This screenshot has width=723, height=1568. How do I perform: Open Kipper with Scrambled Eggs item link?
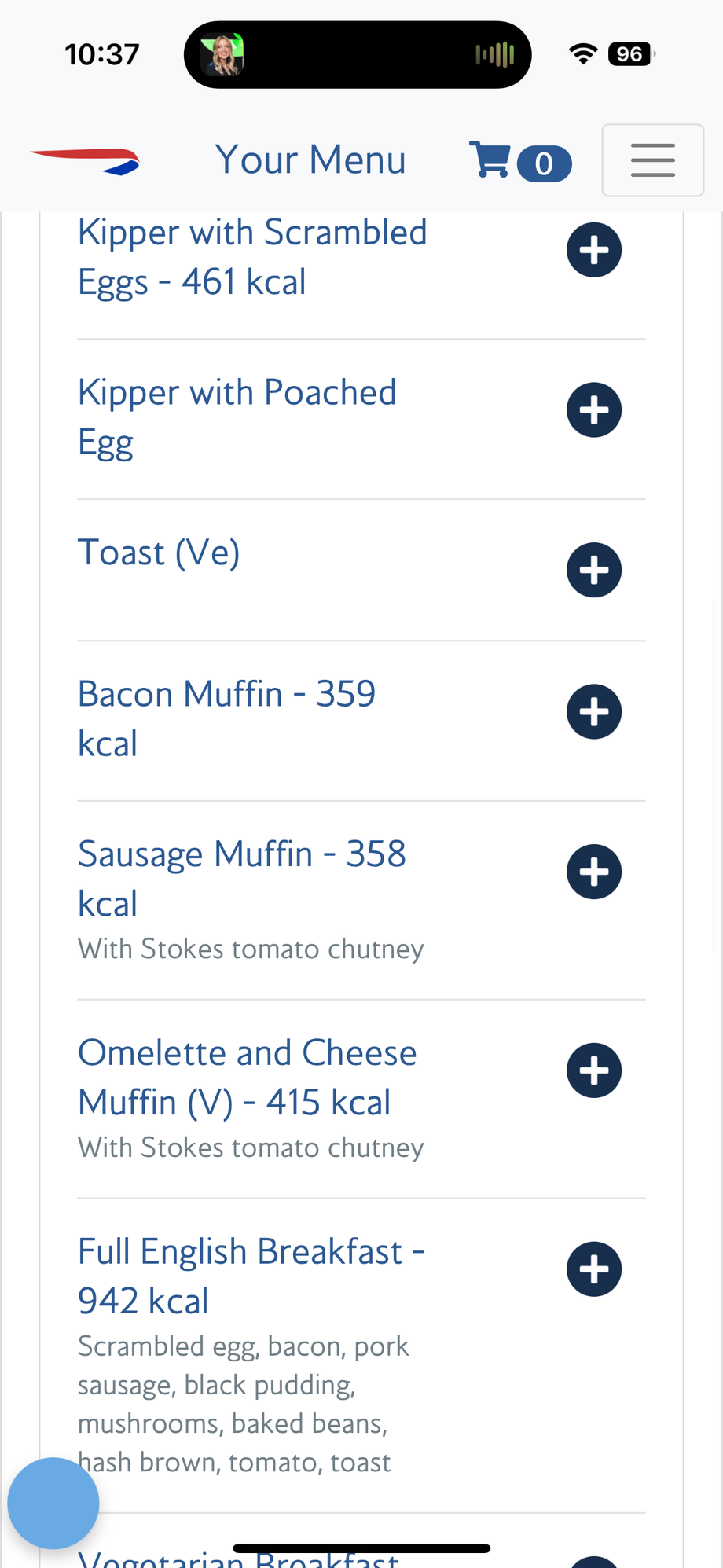pos(251,257)
